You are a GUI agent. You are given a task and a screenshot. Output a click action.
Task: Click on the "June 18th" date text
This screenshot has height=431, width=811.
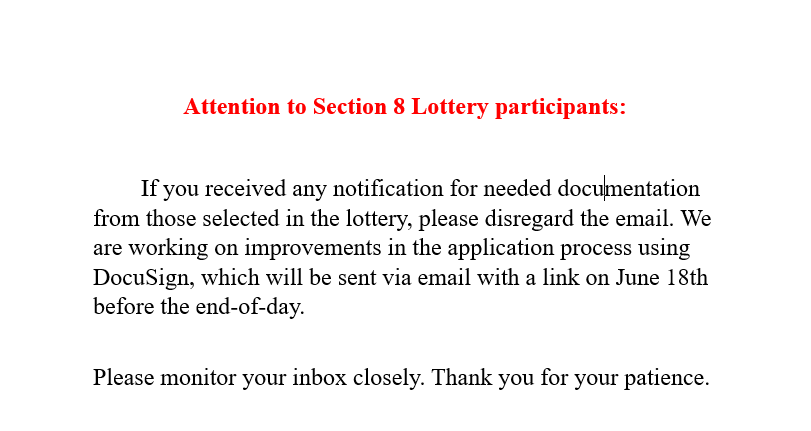tap(662, 277)
